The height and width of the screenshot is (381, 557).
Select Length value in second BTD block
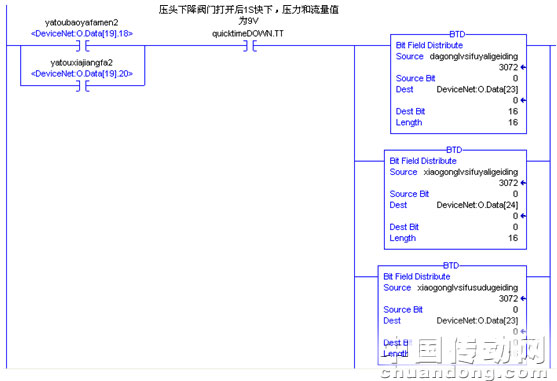click(513, 238)
